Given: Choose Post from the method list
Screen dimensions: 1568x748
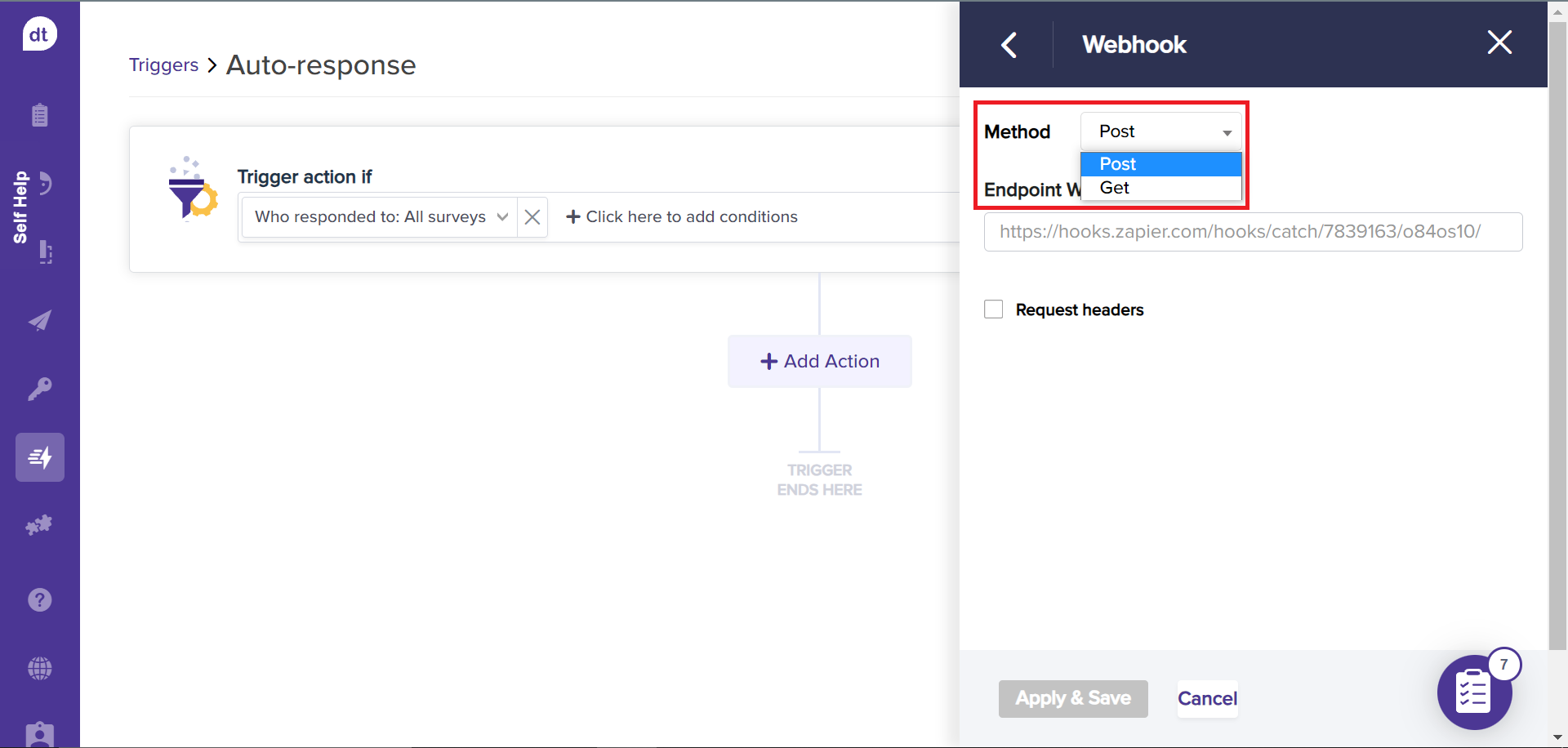Looking at the screenshot, I should tap(1117, 164).
